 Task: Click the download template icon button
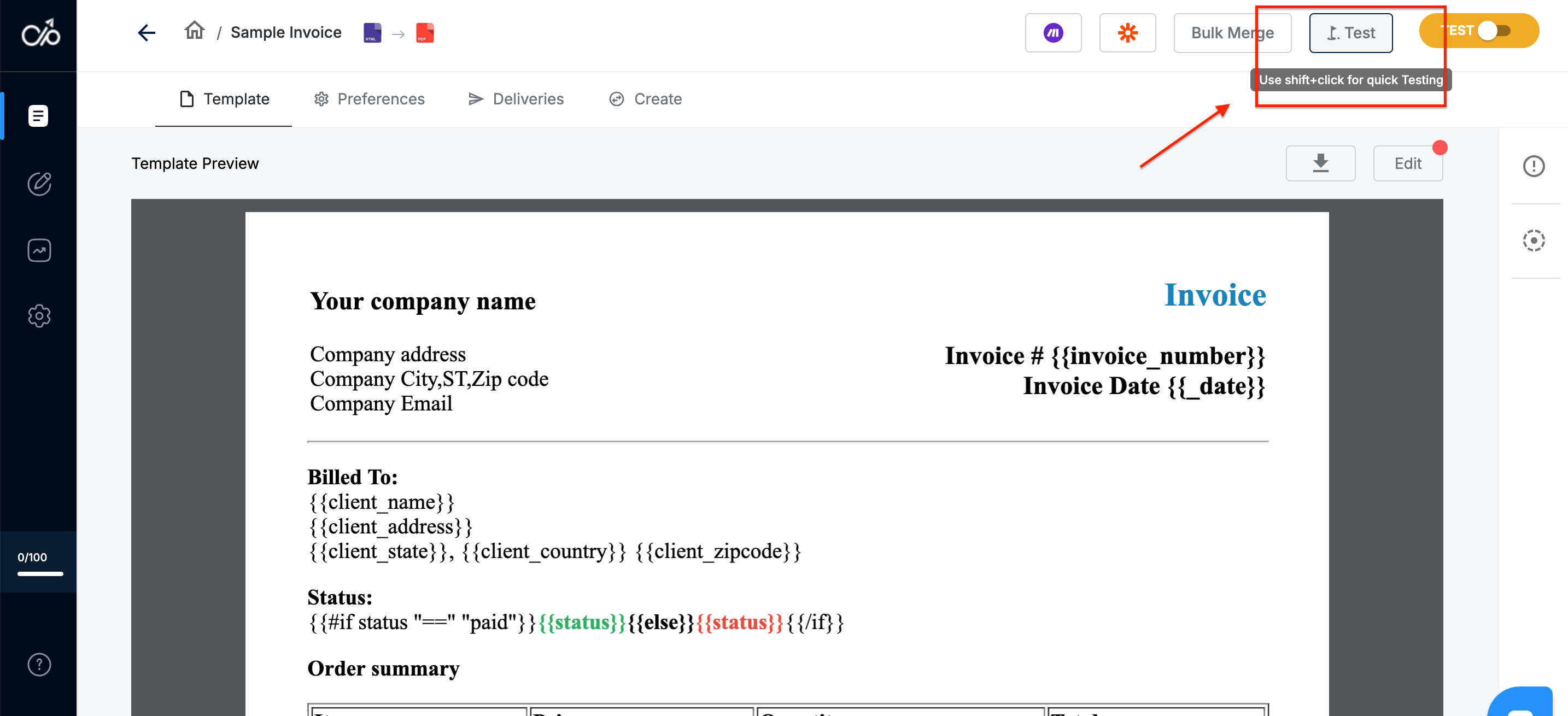(1320, 163)
